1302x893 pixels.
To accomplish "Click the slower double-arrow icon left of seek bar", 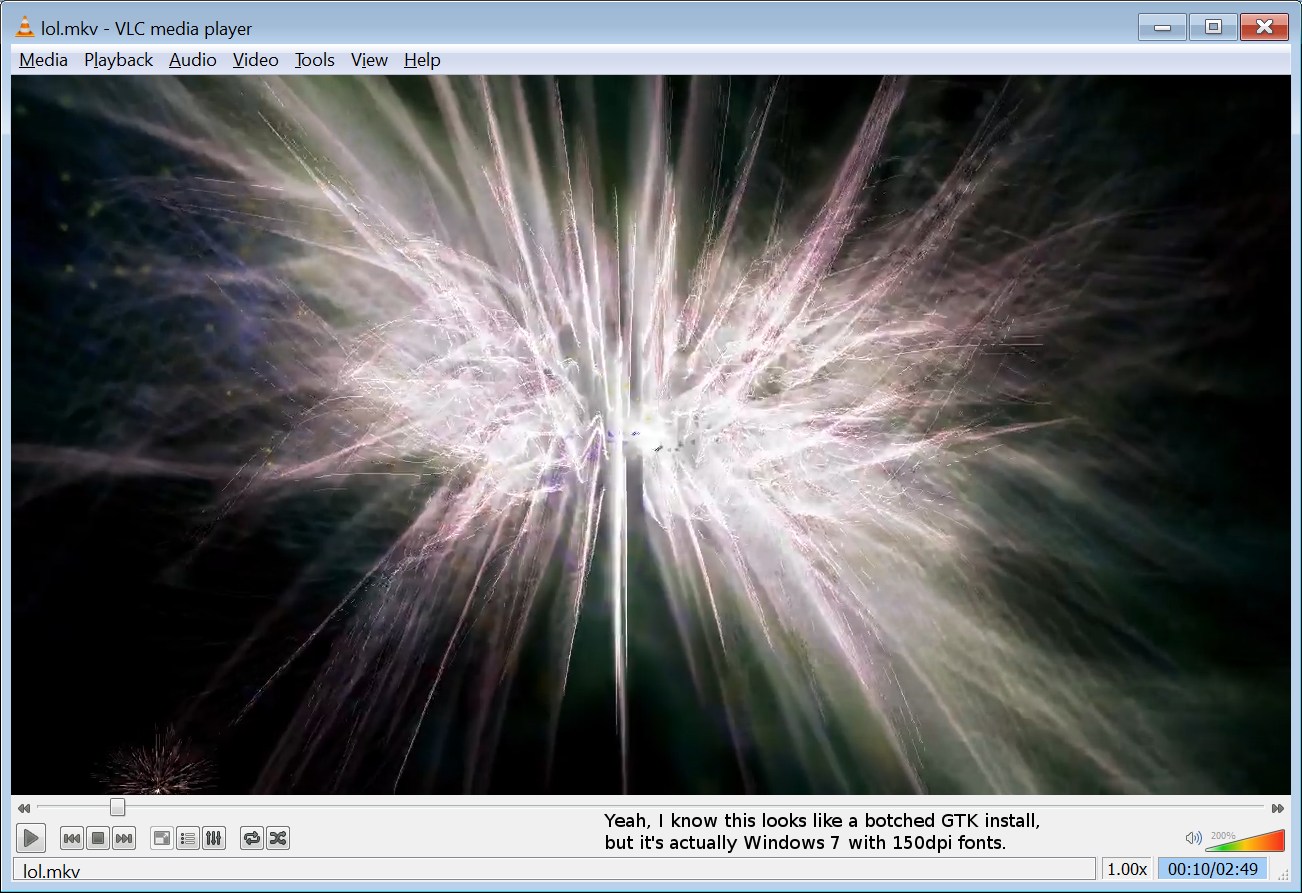I will 24,808.
